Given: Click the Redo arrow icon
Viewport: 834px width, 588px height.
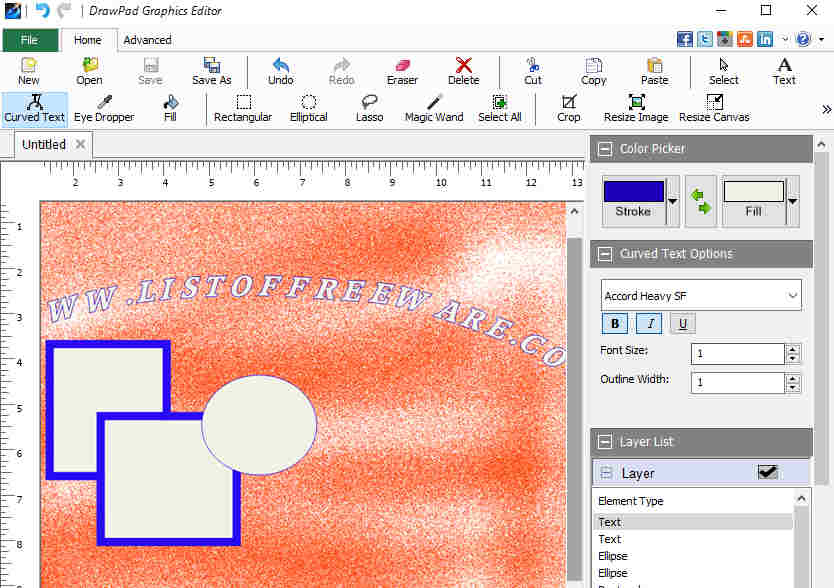Looking at the screenshot, I should (341, 71).
